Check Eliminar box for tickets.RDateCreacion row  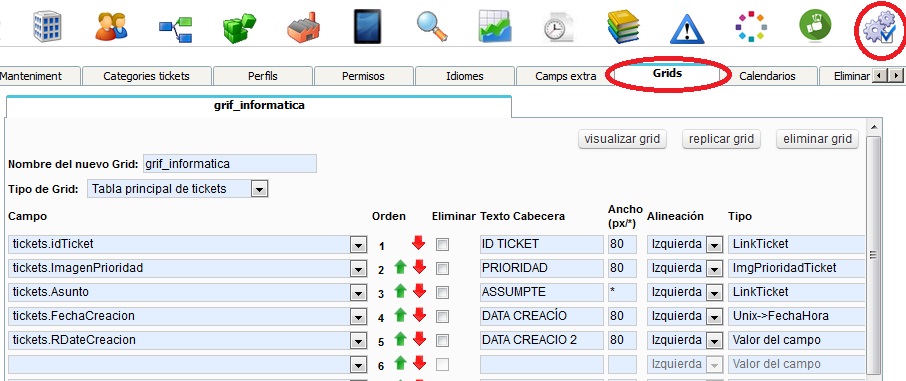click(x=442, y=341)
